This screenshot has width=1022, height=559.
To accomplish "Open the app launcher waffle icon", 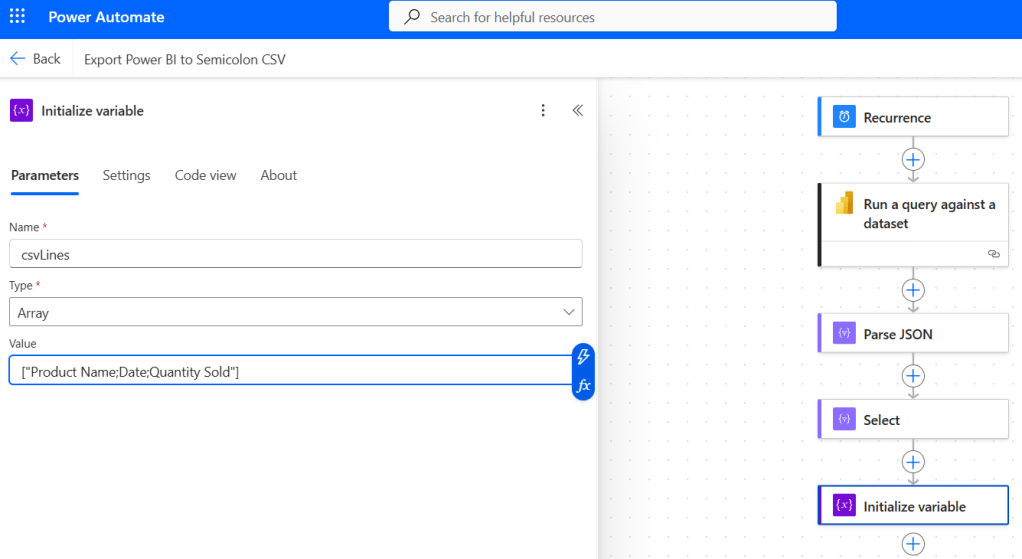I will [x=18, y=16].
